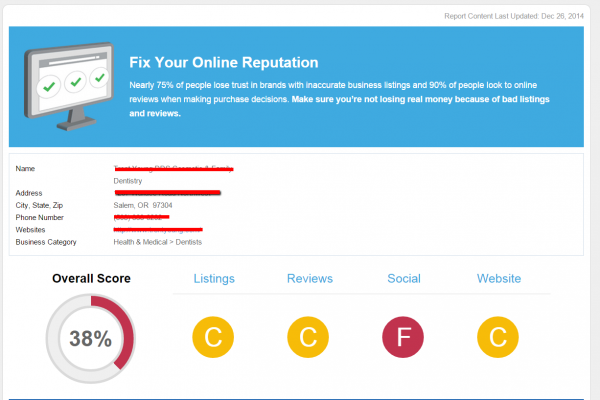Click the Business Category label

click(x=46, y=242)
